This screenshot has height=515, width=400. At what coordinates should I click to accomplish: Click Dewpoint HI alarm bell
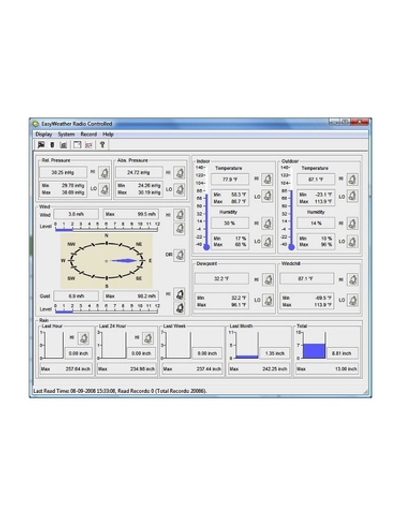268,280
